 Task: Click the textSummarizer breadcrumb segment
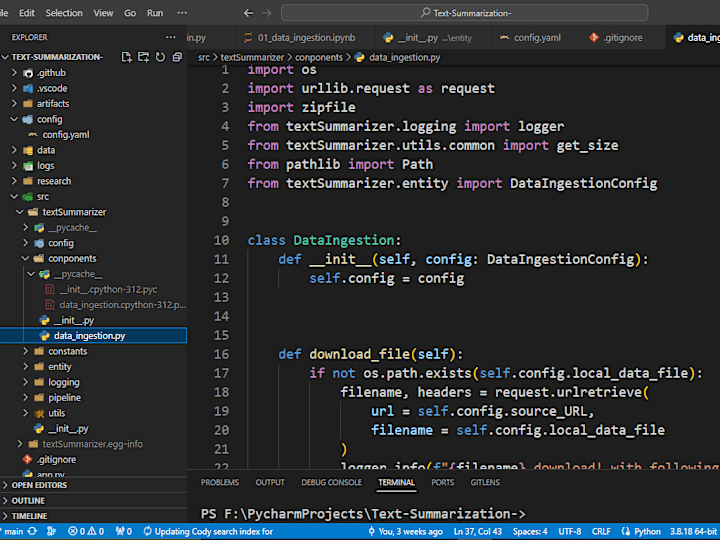tap(252, 57)
